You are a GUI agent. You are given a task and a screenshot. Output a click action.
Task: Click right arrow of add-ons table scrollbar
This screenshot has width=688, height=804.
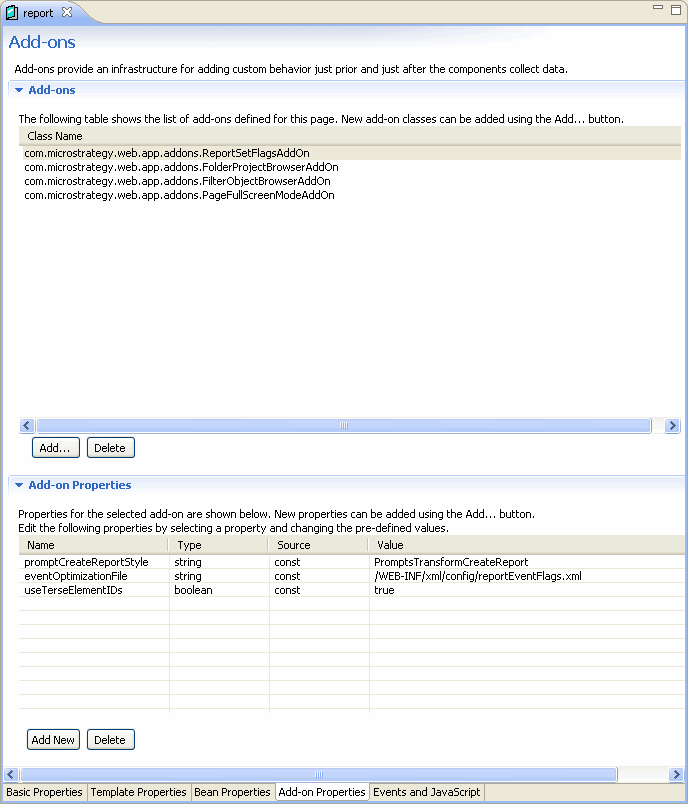[672, 426]
